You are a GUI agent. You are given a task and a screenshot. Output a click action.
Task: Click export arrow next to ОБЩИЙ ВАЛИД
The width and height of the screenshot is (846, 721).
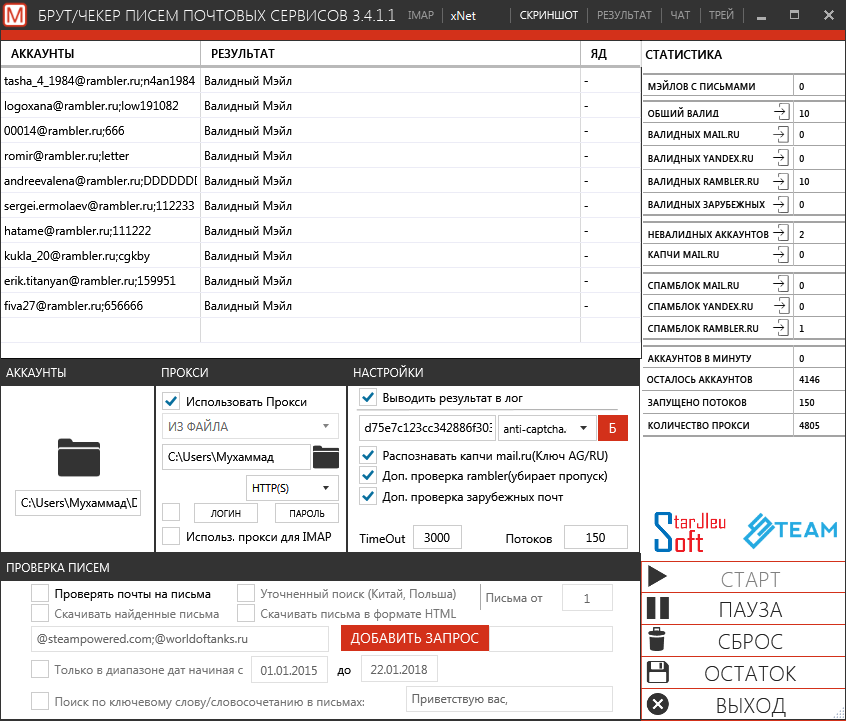coord(781,113)
